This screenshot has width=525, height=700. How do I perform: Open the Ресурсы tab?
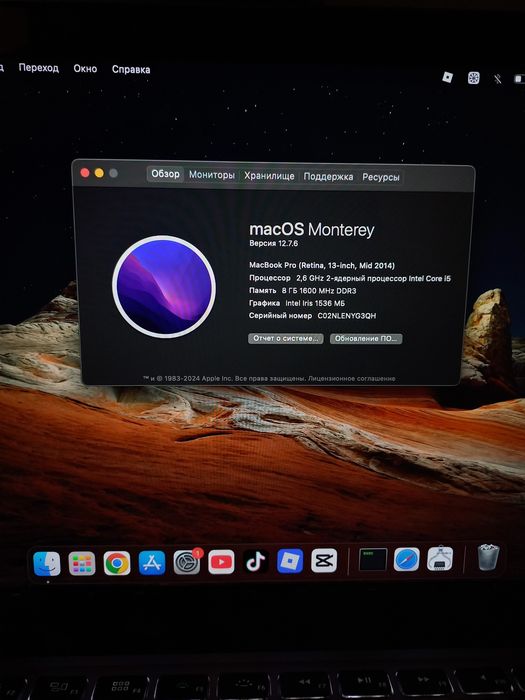(x=380, y=177)
